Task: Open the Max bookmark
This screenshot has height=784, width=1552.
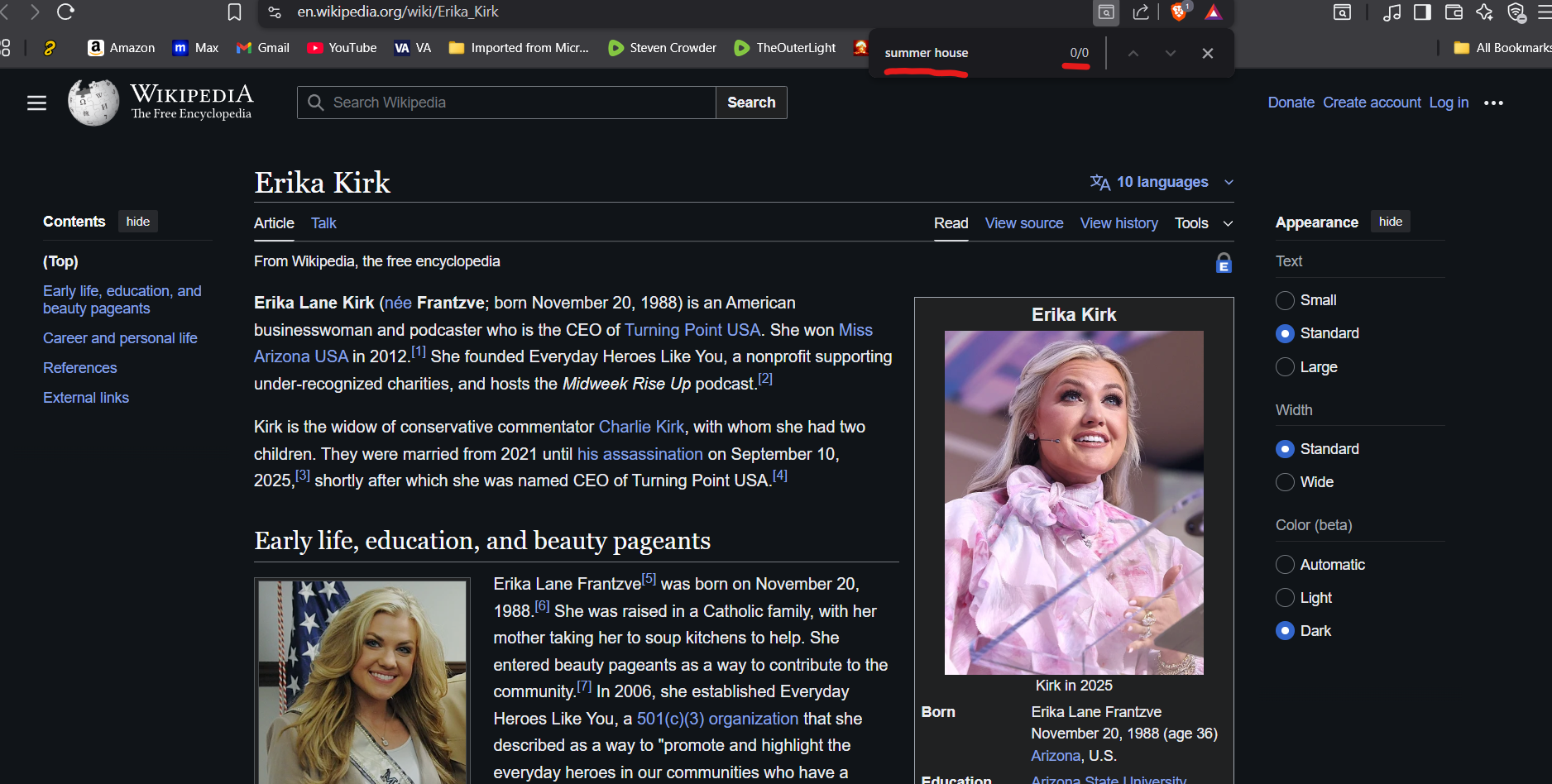Action: (x=195, y=48)
